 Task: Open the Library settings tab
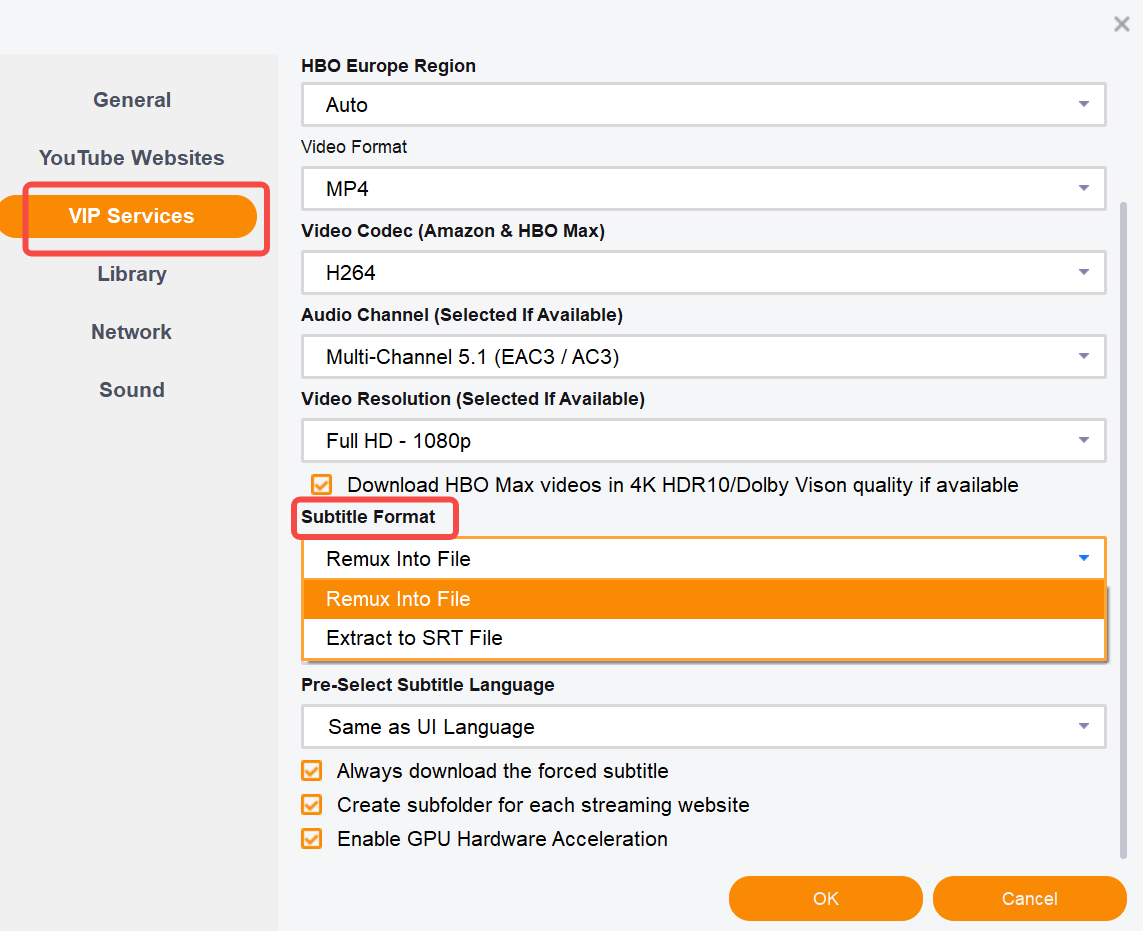coord(132,274)
